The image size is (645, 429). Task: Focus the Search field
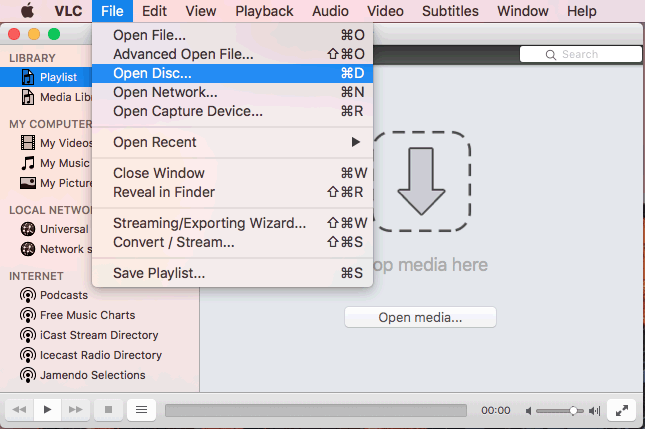point(580,54)
